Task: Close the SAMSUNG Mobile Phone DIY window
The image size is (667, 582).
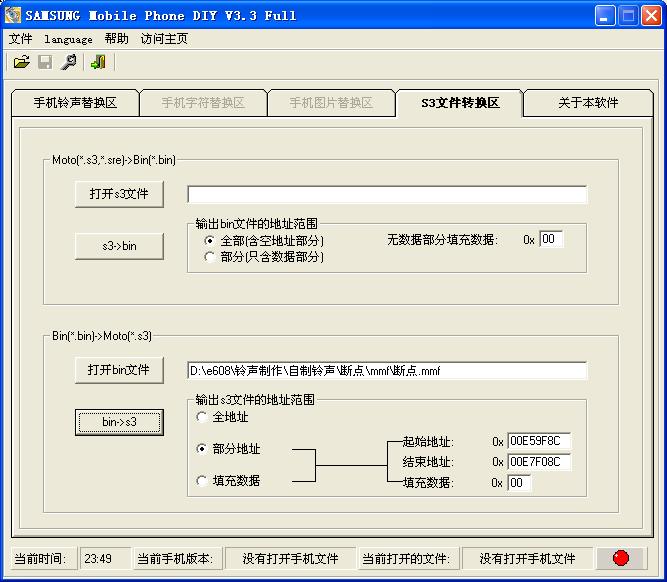Action: pos(651,16)
